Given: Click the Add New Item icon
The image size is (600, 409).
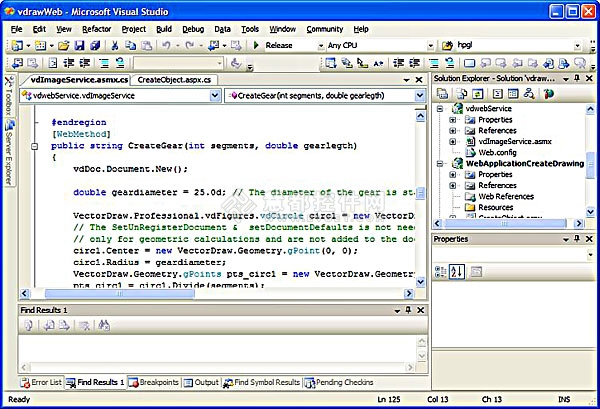Looking at the screenshot, I should click(x=40, y=46).
